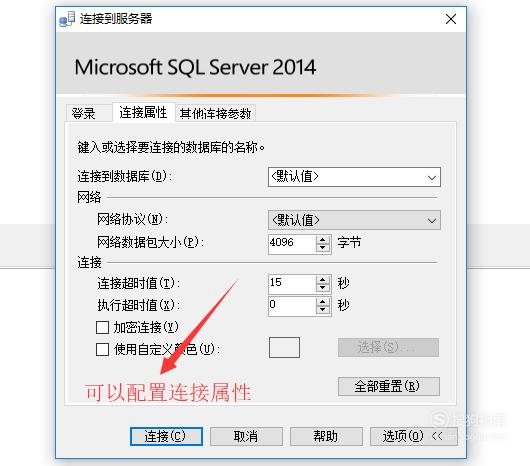The width and height of the screenshot is (530, 466).
Task: Enable the 加密连接 checkbox
Action: (x=102, y=327)
